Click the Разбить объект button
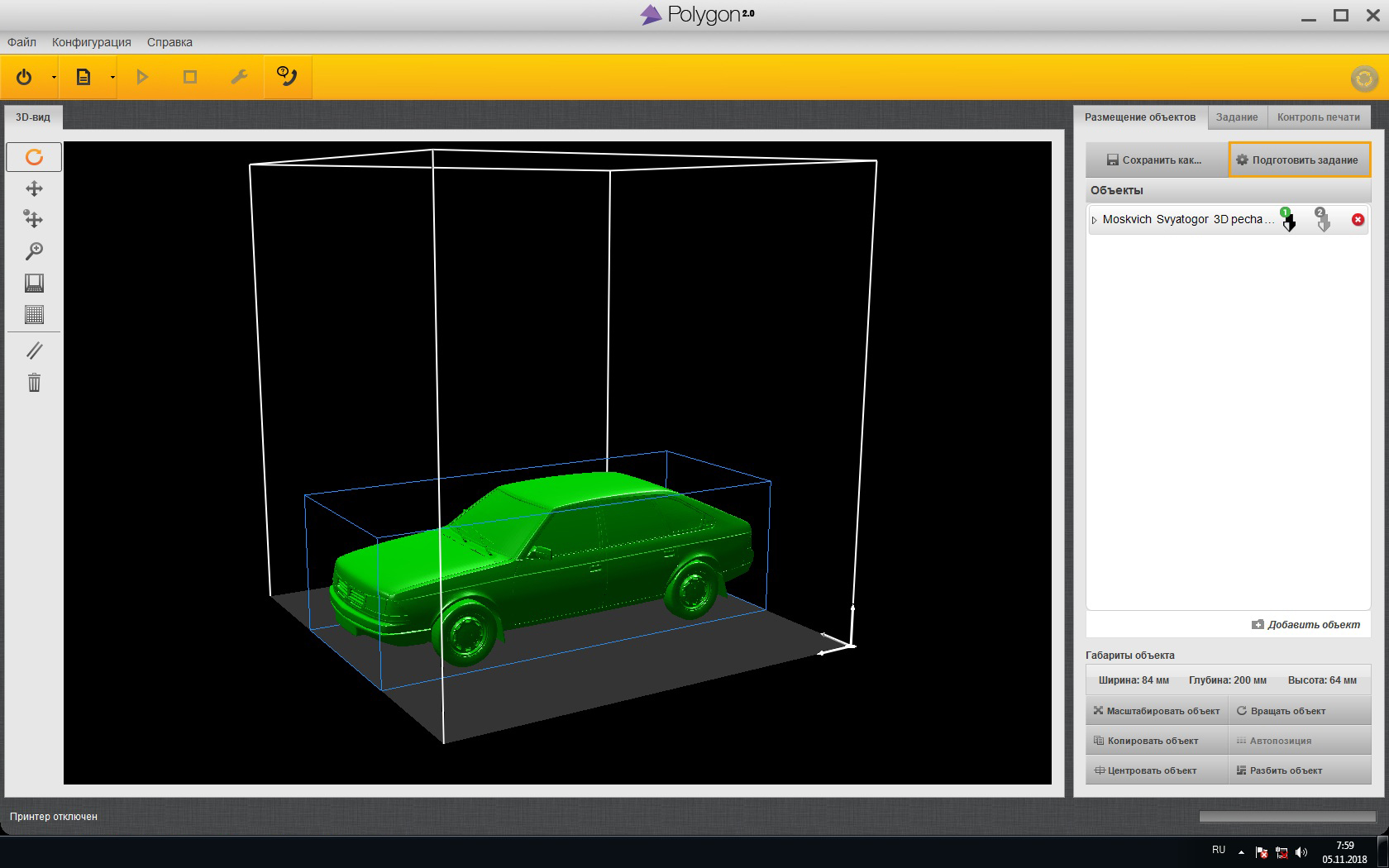 1299,770
